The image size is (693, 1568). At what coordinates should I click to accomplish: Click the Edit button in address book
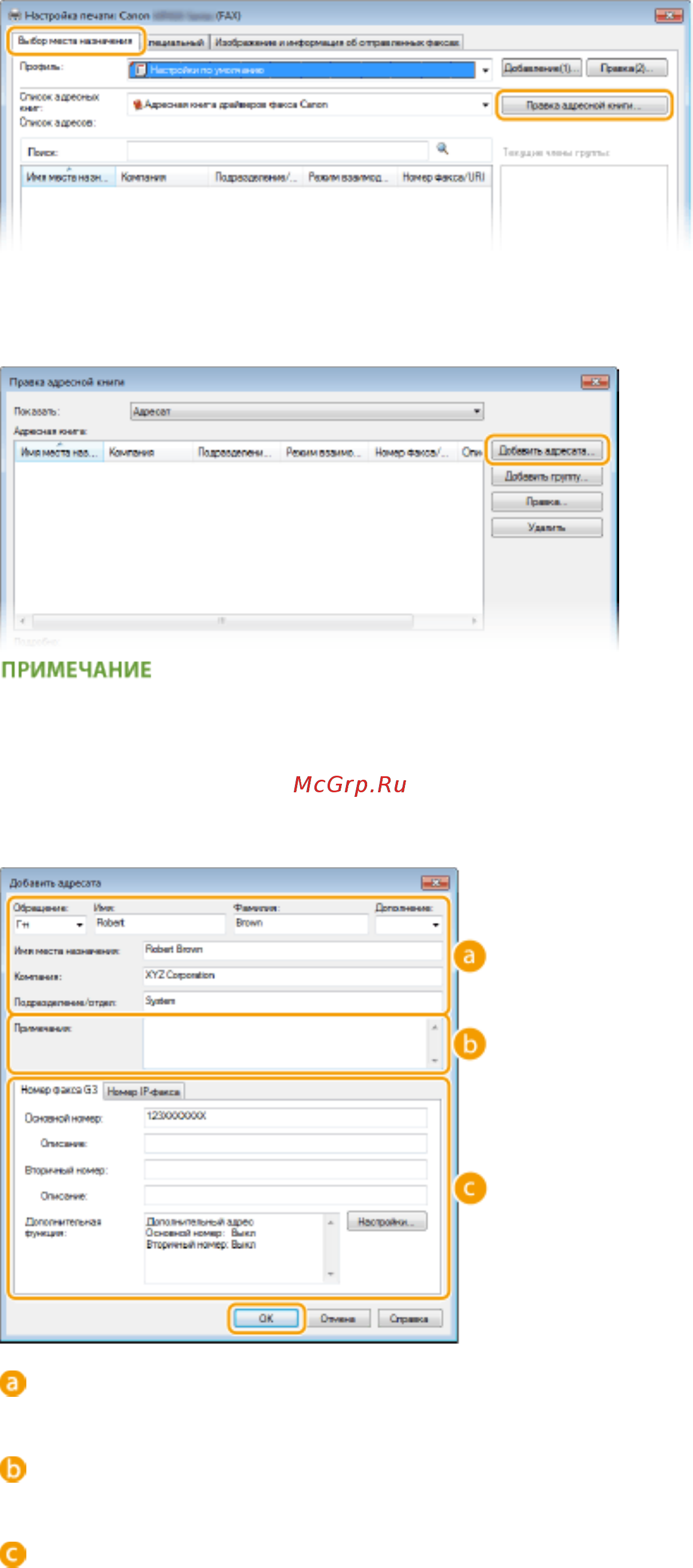pyautogui.click(x=547, y=501)
